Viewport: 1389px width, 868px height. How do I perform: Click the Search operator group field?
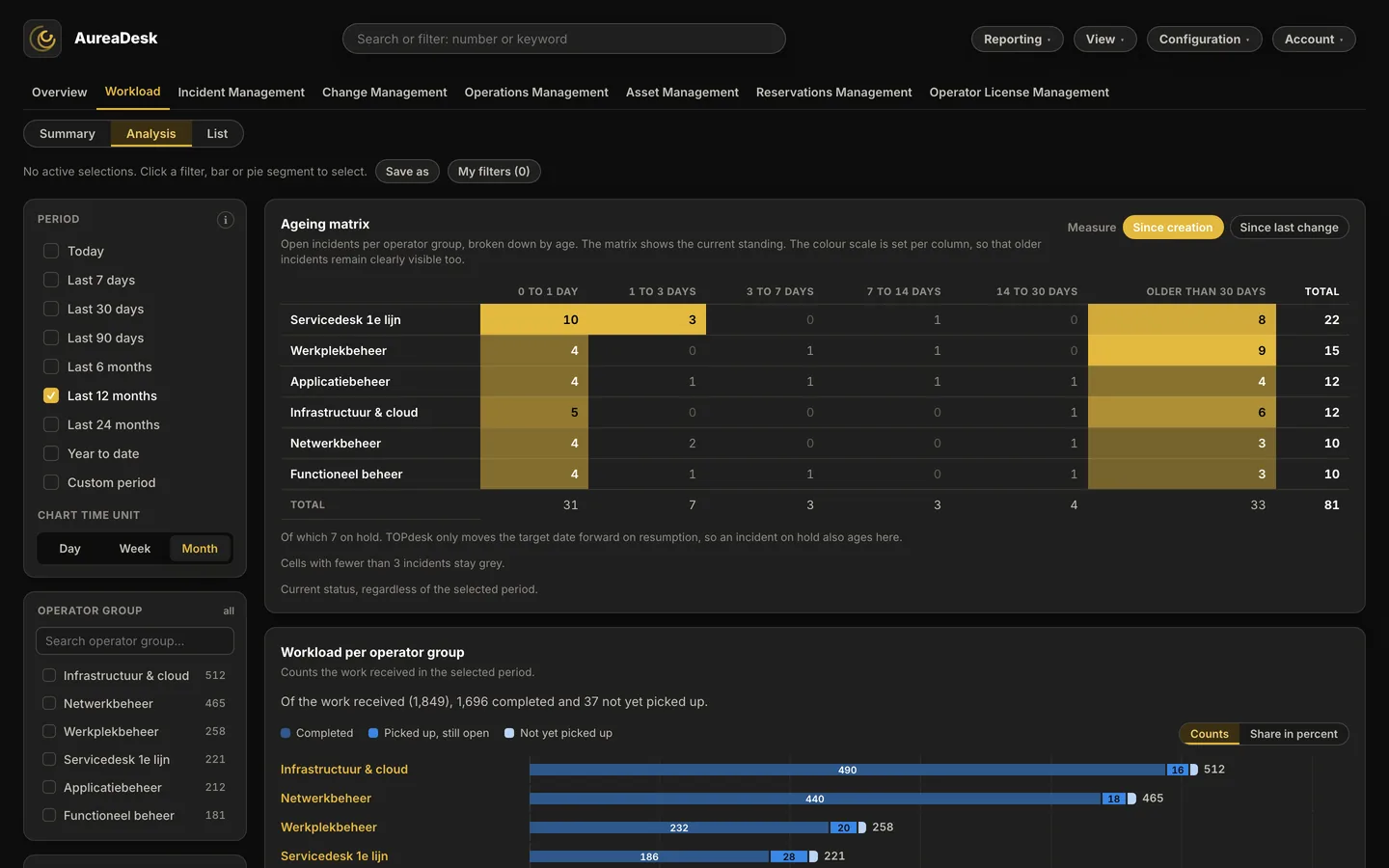[135, 641]
